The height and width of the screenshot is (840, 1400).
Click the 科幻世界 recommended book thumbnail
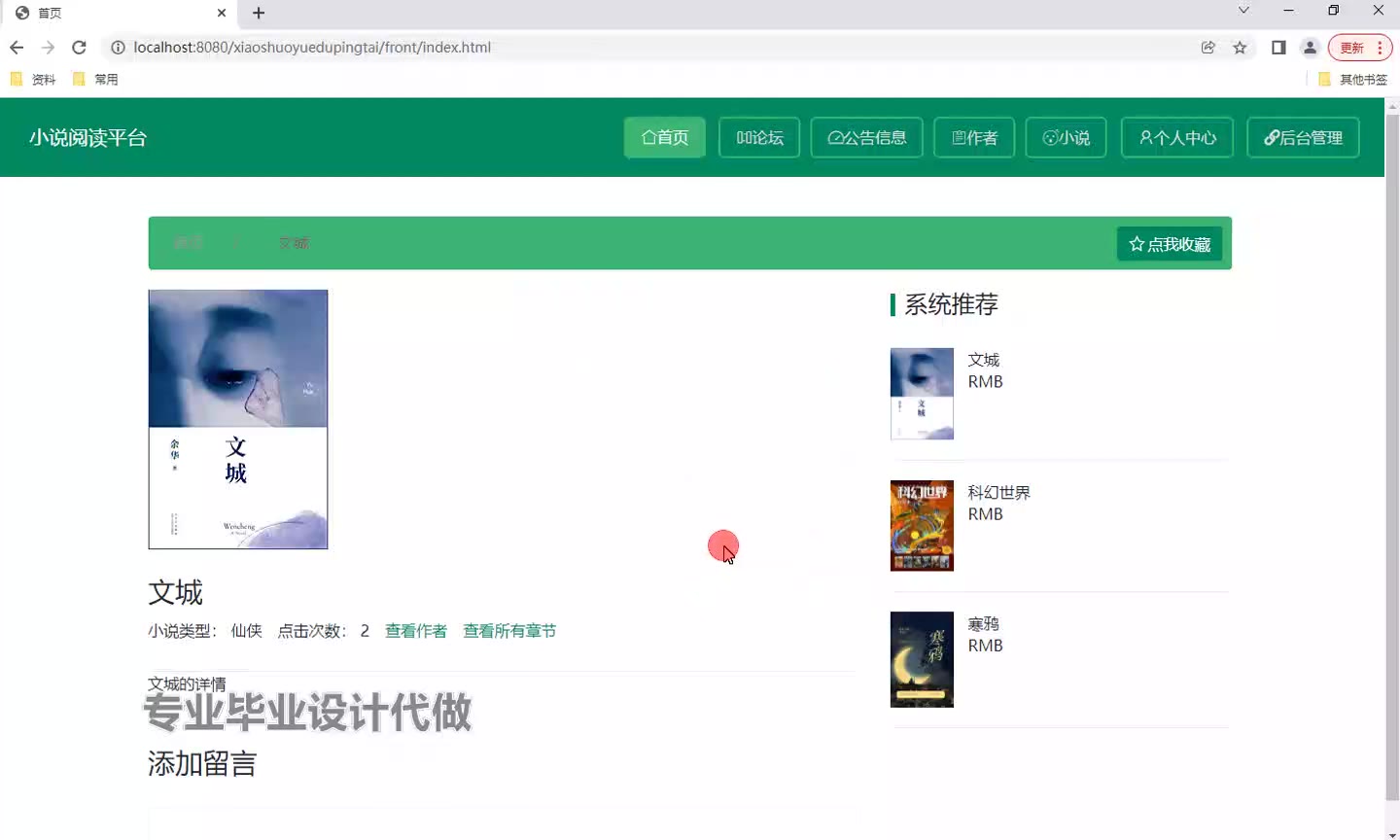tap(922, 525)
